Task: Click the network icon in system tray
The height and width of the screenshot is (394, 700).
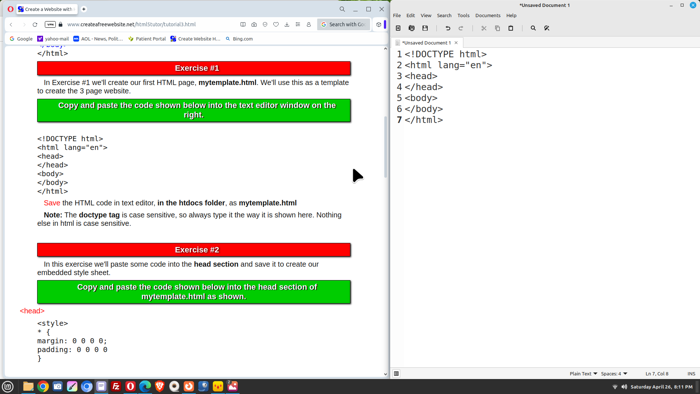Action: (615, 387)
